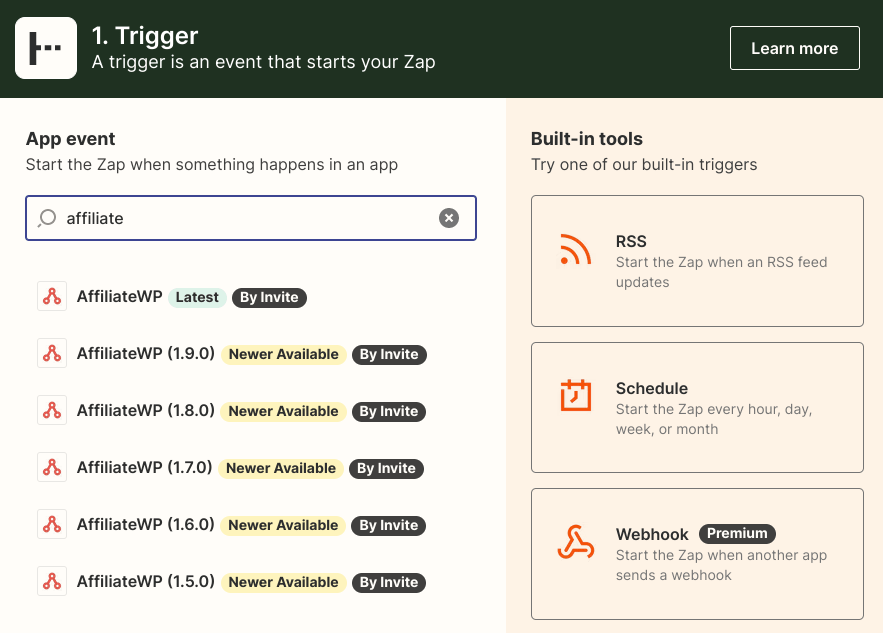
Task: Click By Invite badge for version 1.5.0
Action: click(x=389, y=582)
